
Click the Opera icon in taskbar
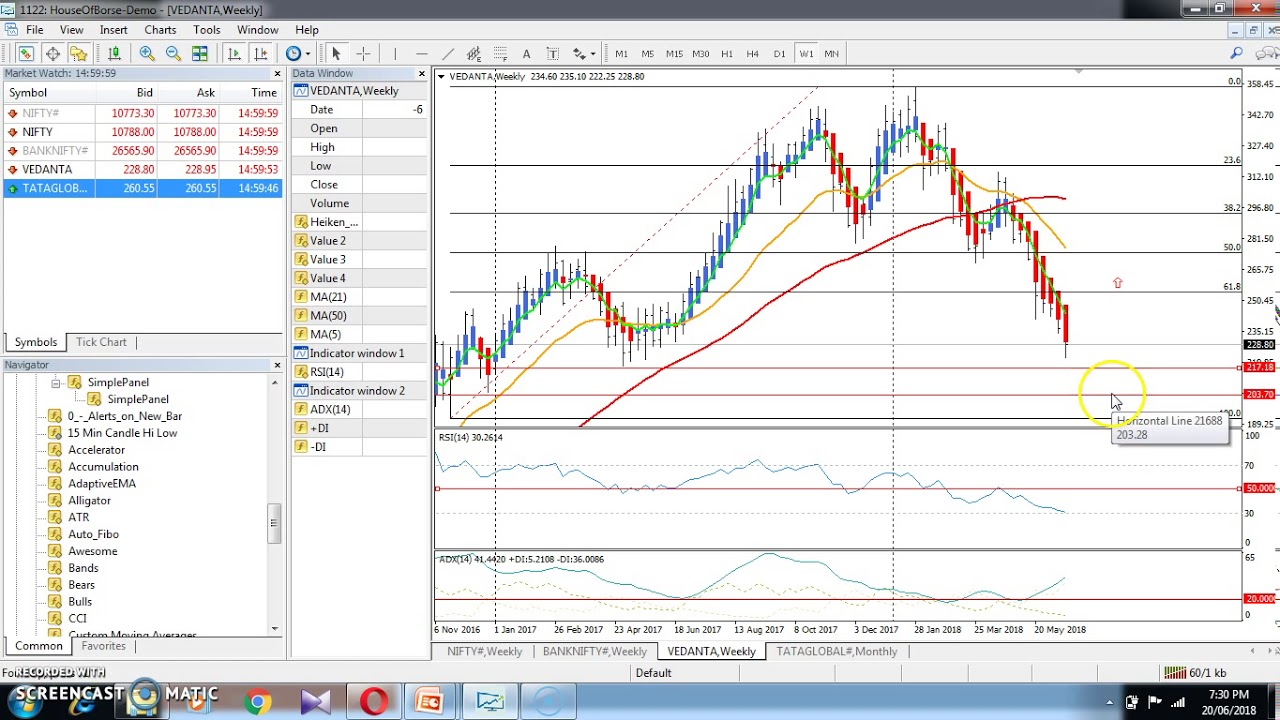pyautogui.click(x=375, y=702)
